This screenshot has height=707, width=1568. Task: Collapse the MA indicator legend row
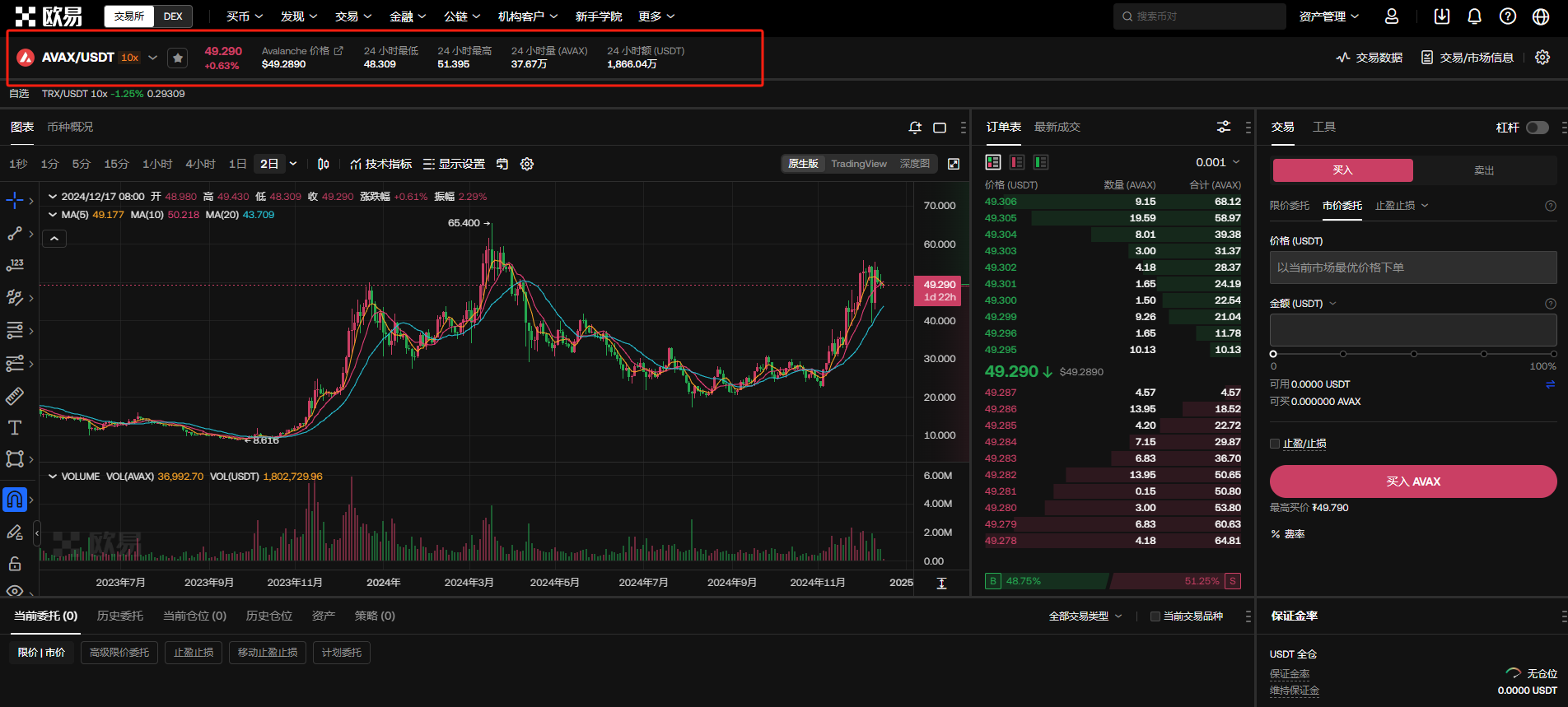(x=53, y=215)
